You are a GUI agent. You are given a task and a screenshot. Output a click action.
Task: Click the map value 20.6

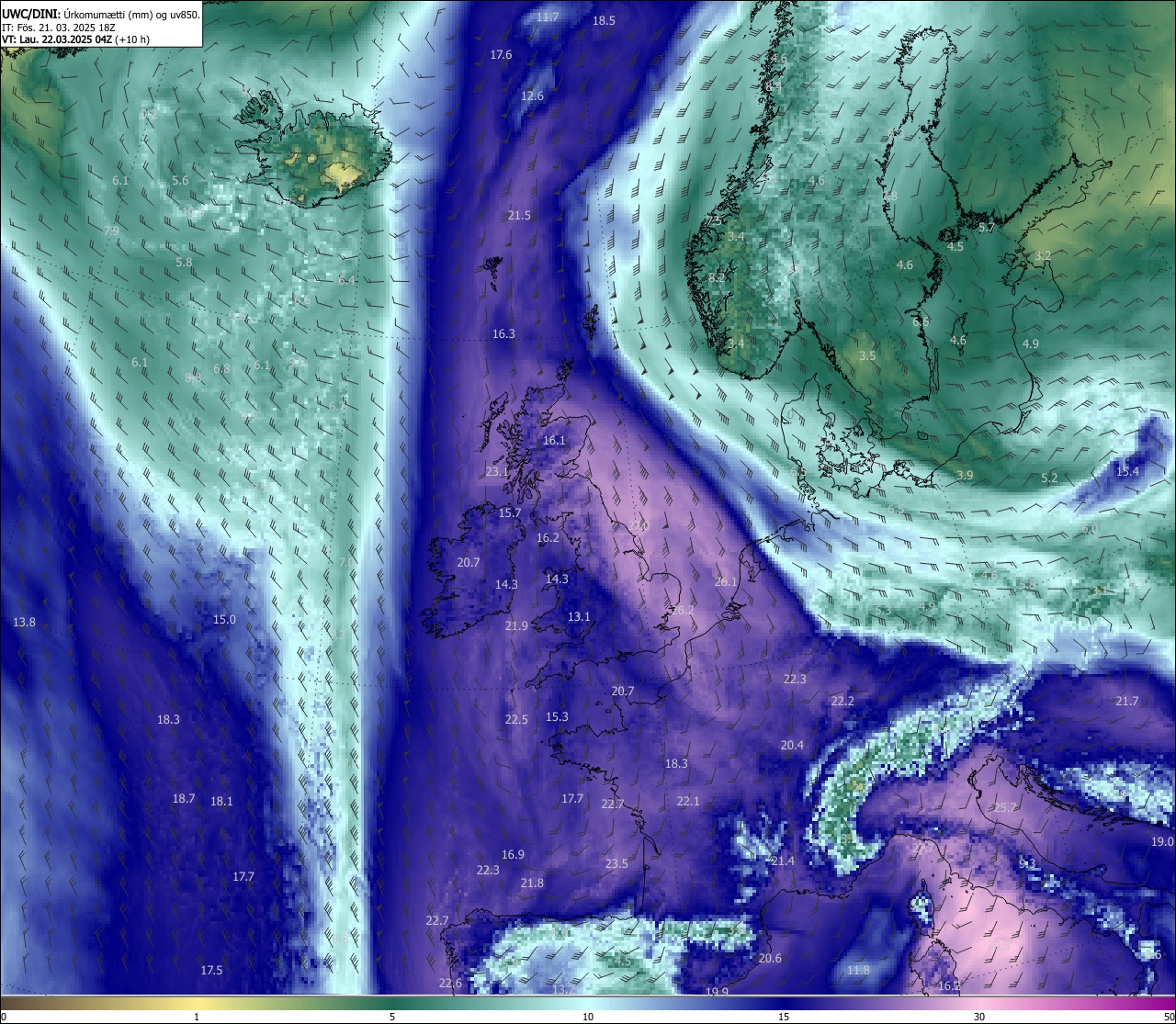tap(770, 958)
